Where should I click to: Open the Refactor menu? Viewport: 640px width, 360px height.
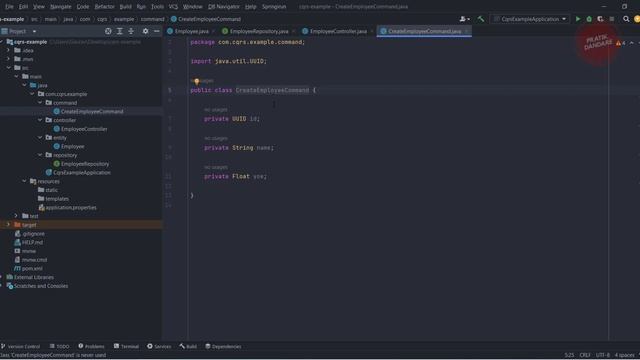104,7
